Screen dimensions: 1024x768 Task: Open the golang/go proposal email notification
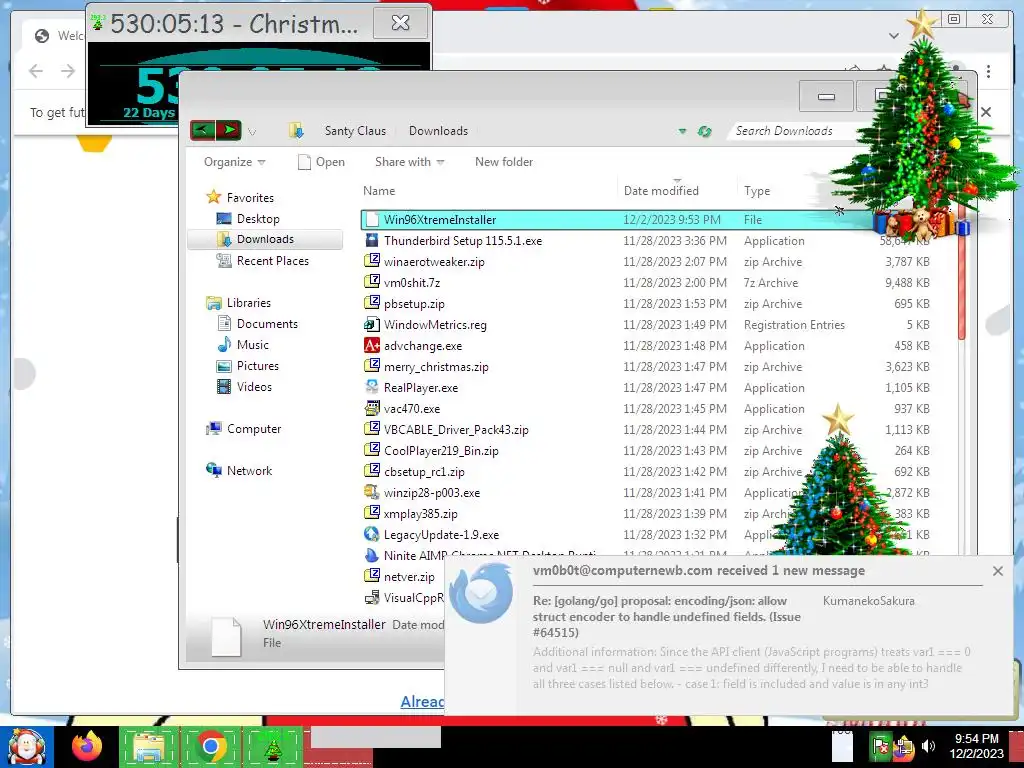click(x=666, y=616)
